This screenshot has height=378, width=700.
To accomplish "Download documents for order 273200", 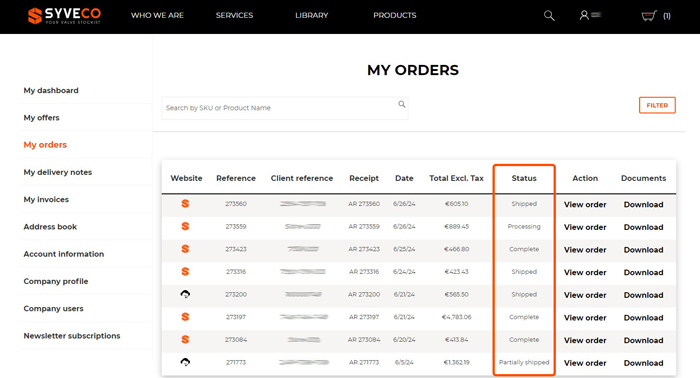I will (643, 295).
